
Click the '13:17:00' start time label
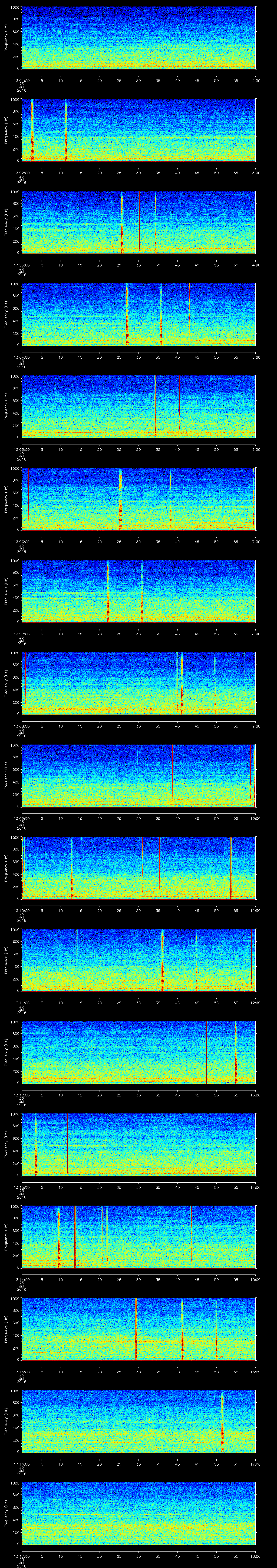coord(21,1556)
